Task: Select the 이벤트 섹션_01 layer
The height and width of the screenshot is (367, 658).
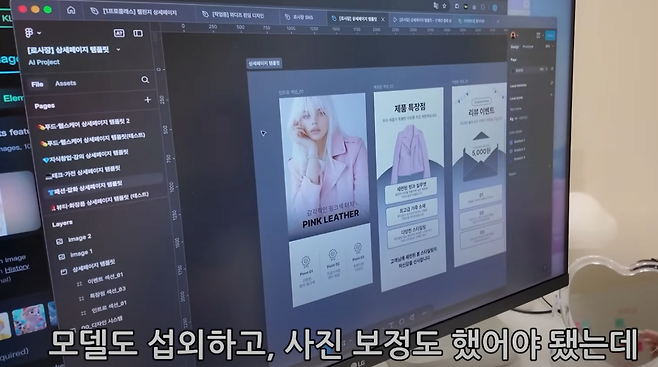Action: pyautogui.click(x=105, y=279)
